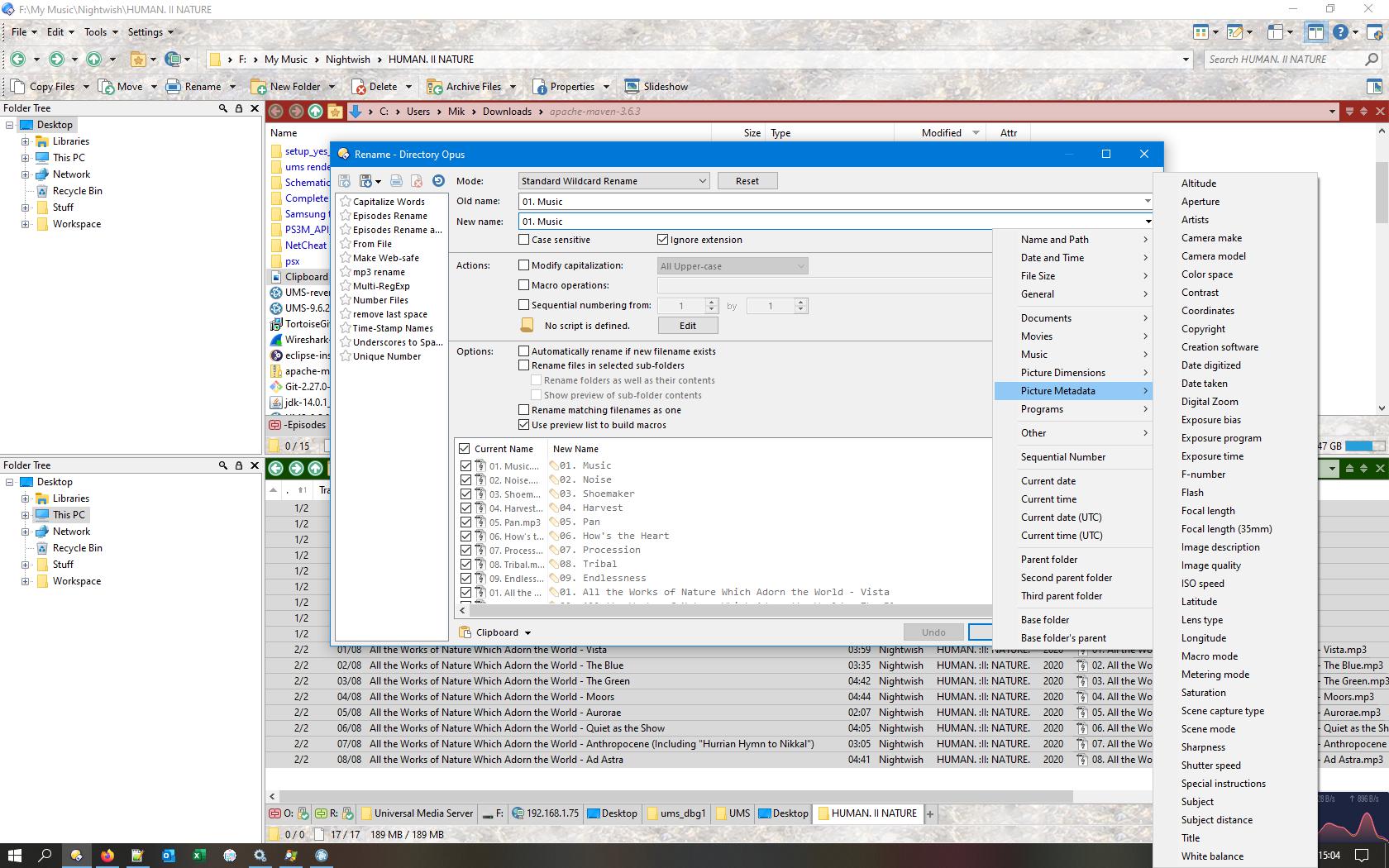Expand Stuff in upper Folder Tree

[x=25, y=207]
